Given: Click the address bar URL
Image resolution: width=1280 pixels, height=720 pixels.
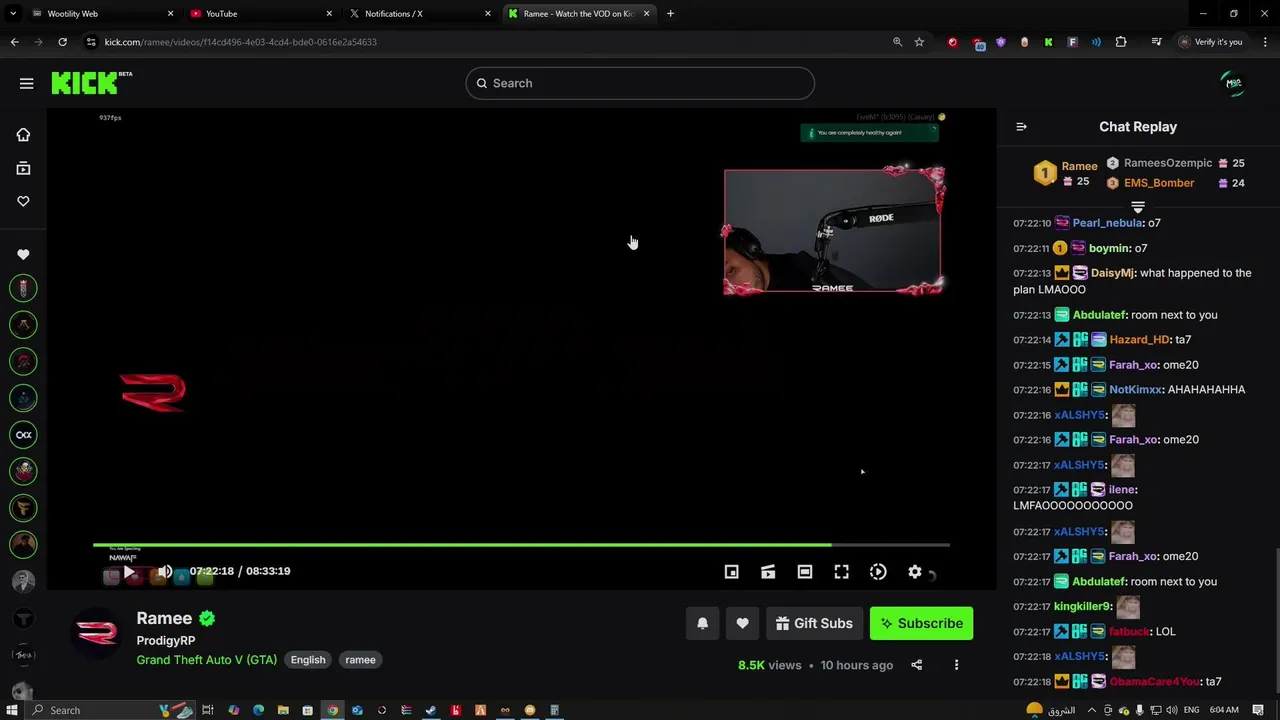Looking at the screenshot, I should (x=241, y=42).
